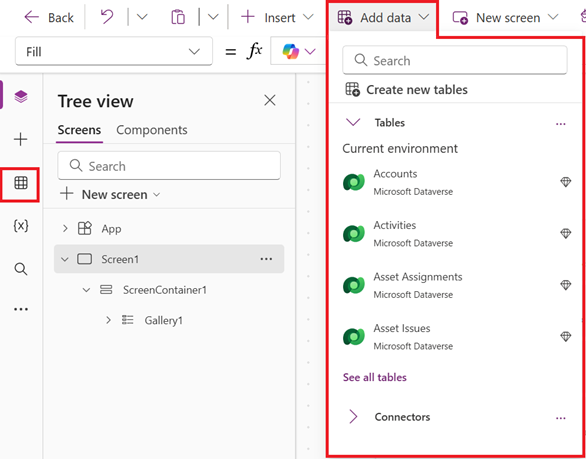This screenshot has height=459, width=586.
Task: Expand the Copilot dropdown chevron
Action: pyautogui.click(x=310, y=52)
